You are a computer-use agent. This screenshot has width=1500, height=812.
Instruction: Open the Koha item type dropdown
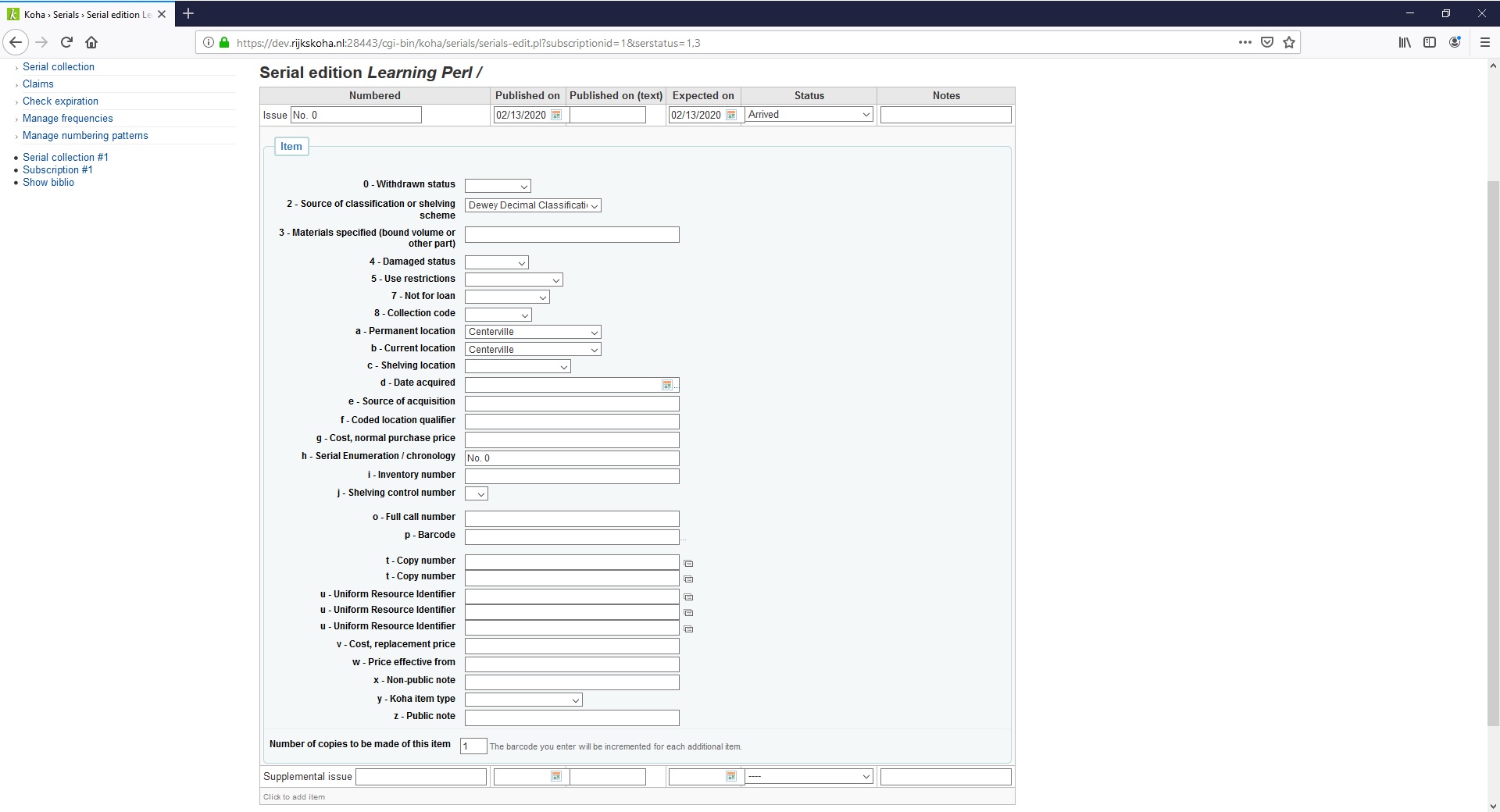click(523, 700)
